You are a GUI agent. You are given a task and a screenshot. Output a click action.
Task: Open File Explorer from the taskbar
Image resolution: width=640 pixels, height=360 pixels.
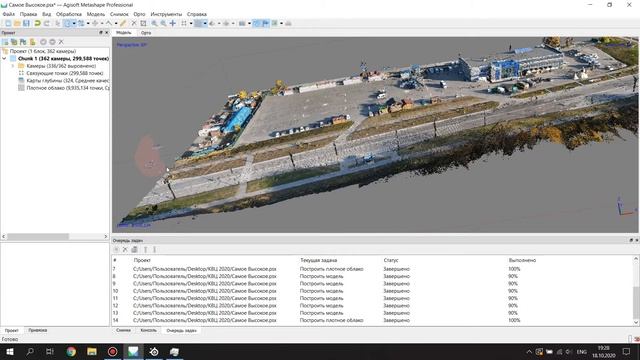click(x=91, y=351)
